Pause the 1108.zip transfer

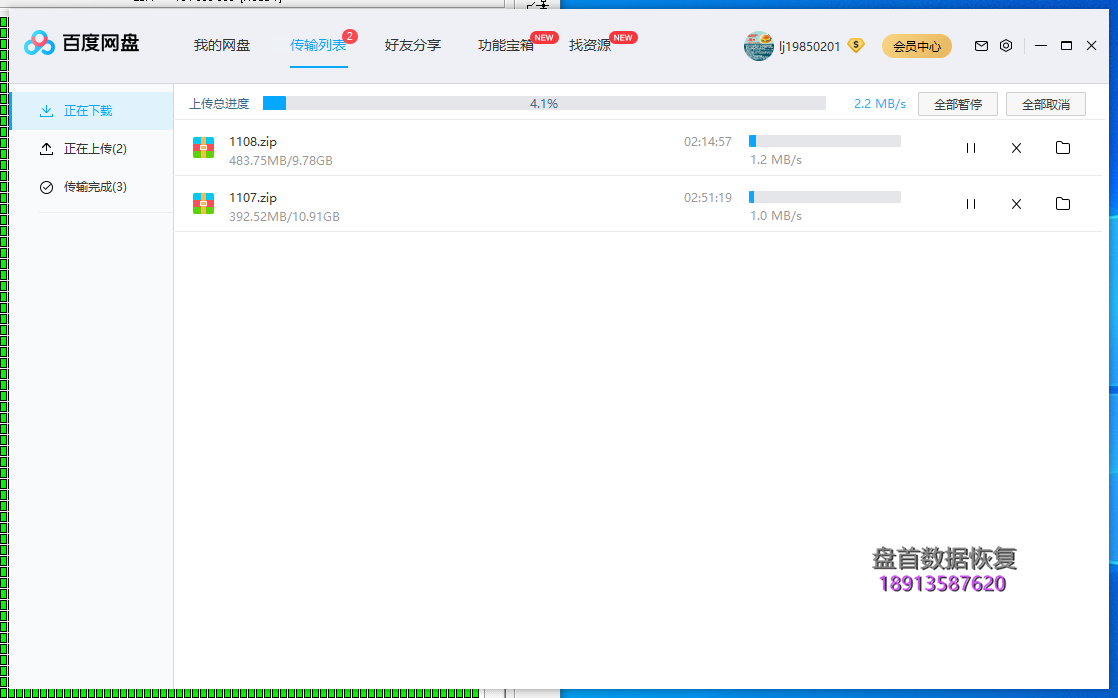tap(970, 148)
